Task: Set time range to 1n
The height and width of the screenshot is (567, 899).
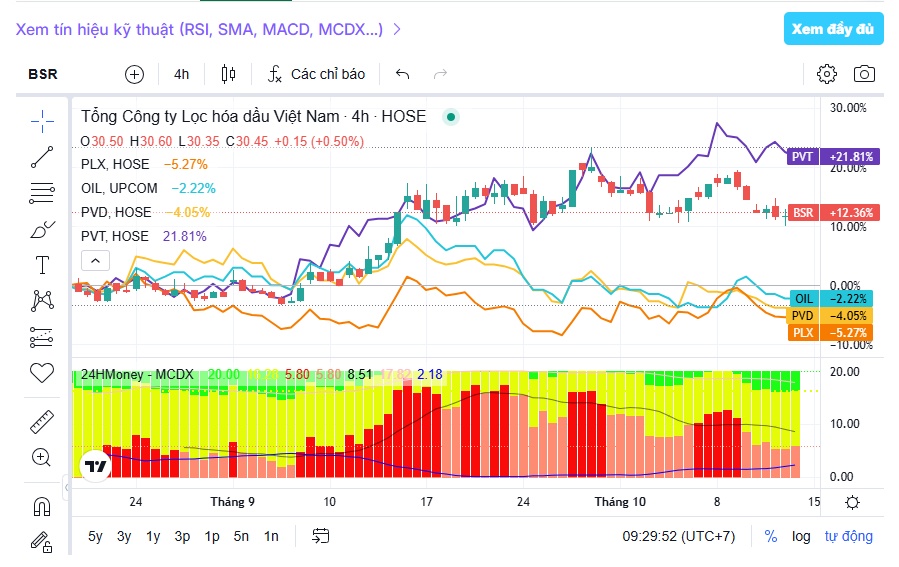Action: [x=271, y=536]
